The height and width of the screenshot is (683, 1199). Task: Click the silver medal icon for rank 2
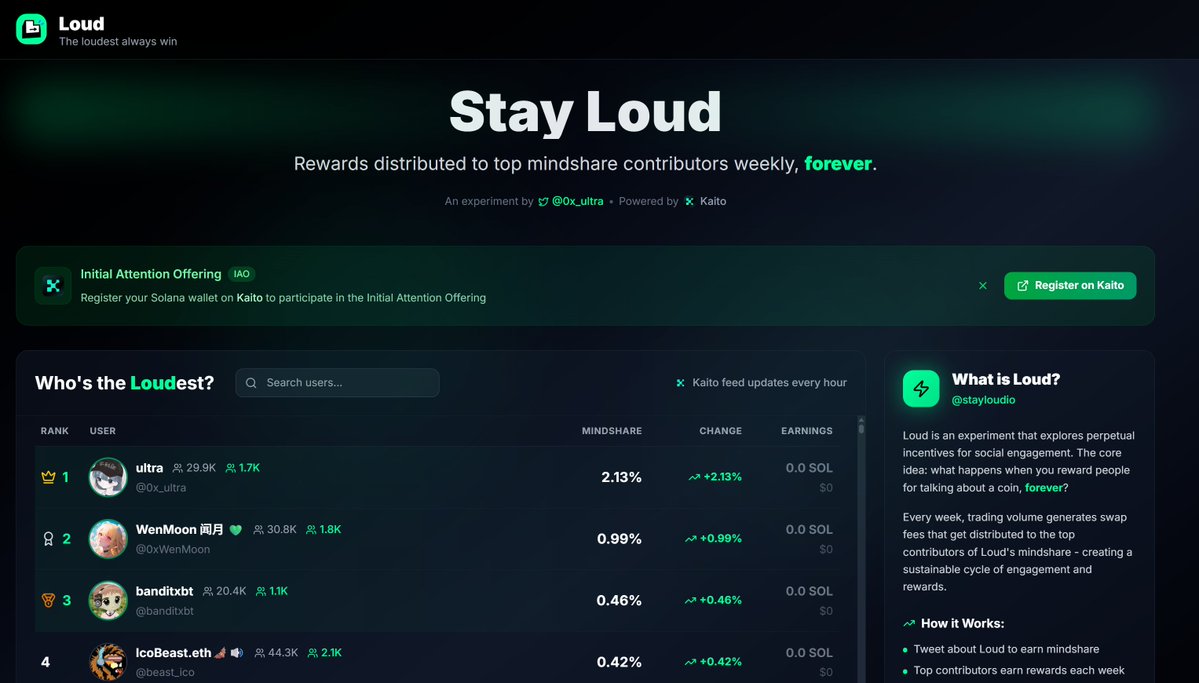(x=48, y=538)
